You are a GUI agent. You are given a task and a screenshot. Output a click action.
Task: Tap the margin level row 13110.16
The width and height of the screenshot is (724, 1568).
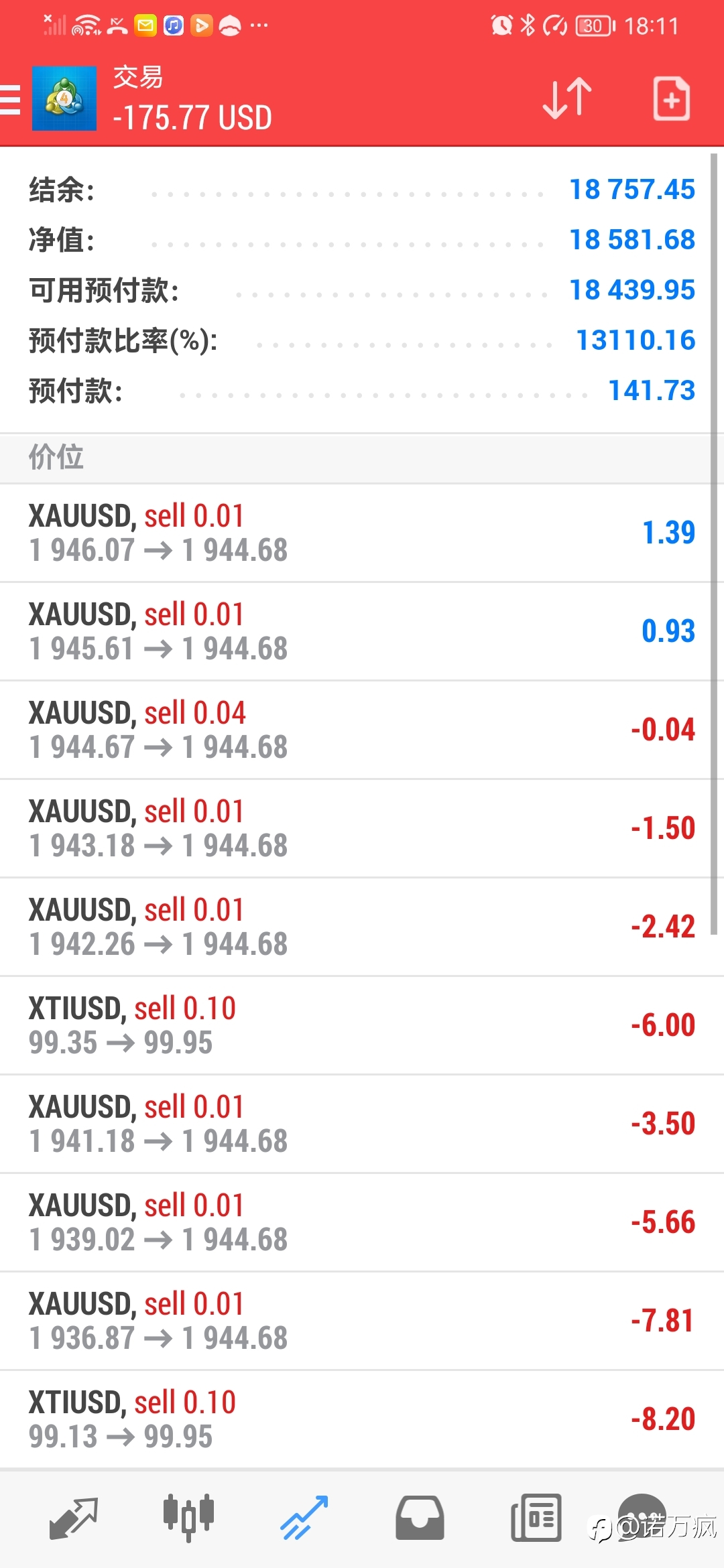362,340
